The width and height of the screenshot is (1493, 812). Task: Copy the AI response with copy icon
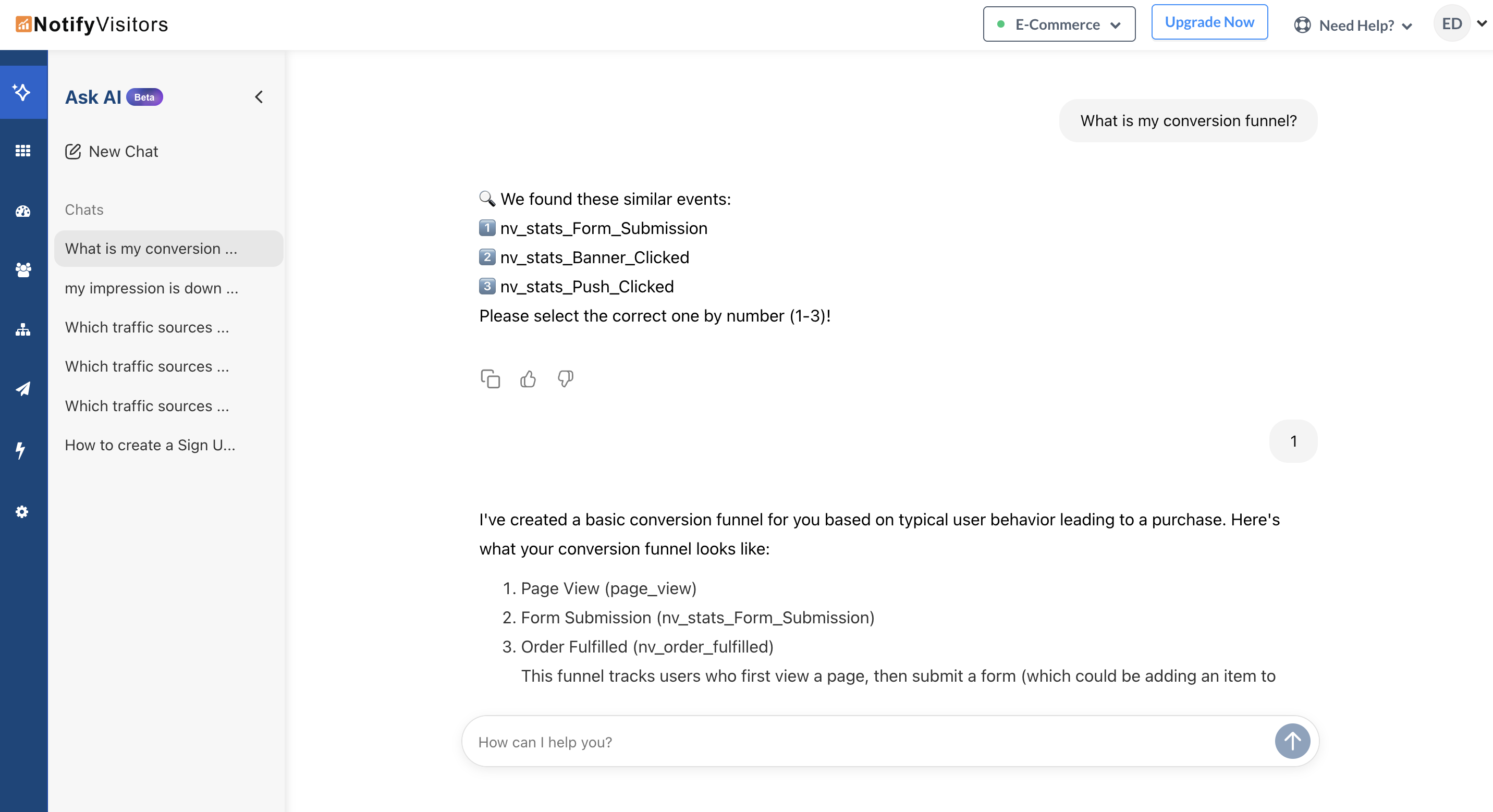click(x=491, y=378)
